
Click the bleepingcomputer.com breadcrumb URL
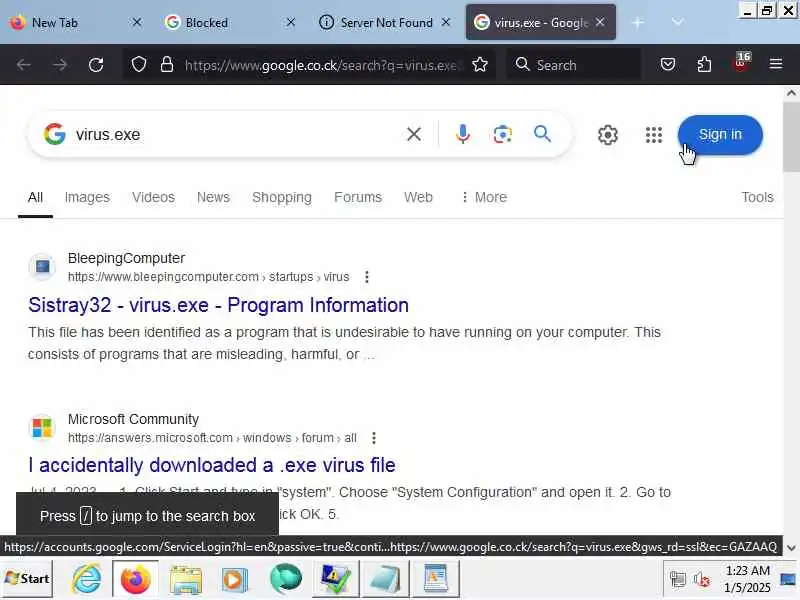(208, 277)
